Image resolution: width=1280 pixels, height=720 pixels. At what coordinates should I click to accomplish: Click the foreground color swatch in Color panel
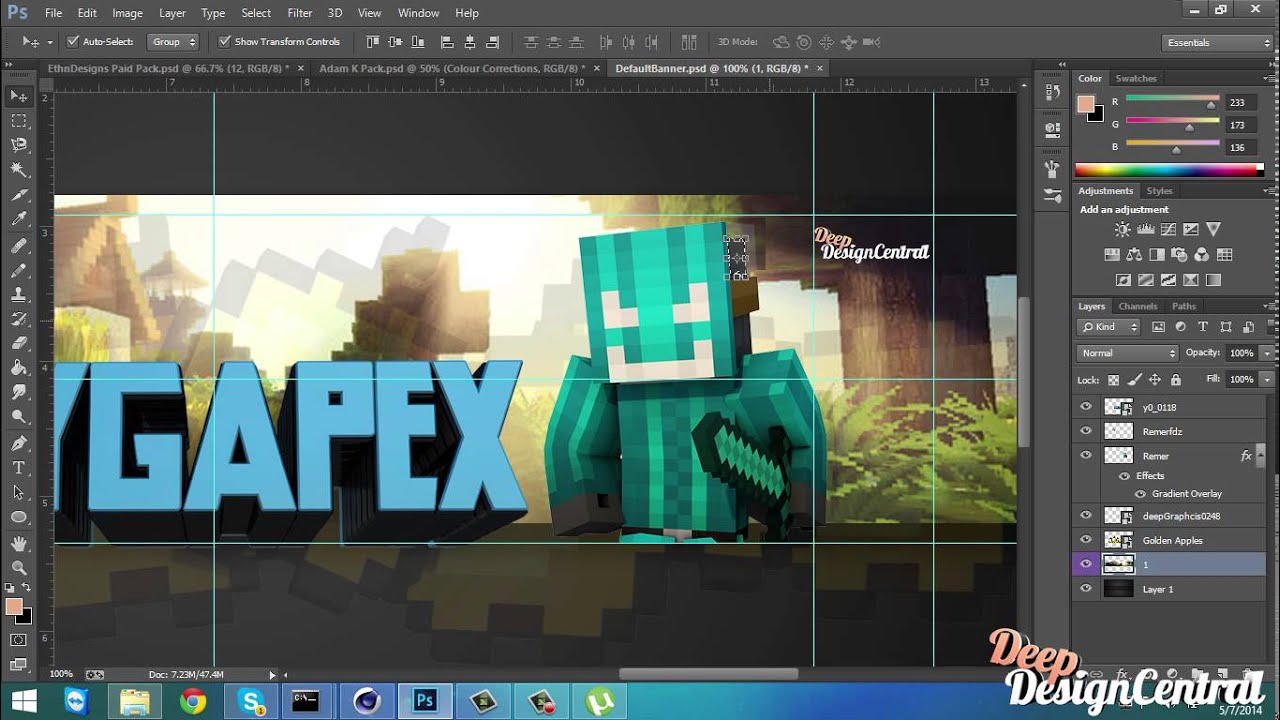[x=1085, y=103]
